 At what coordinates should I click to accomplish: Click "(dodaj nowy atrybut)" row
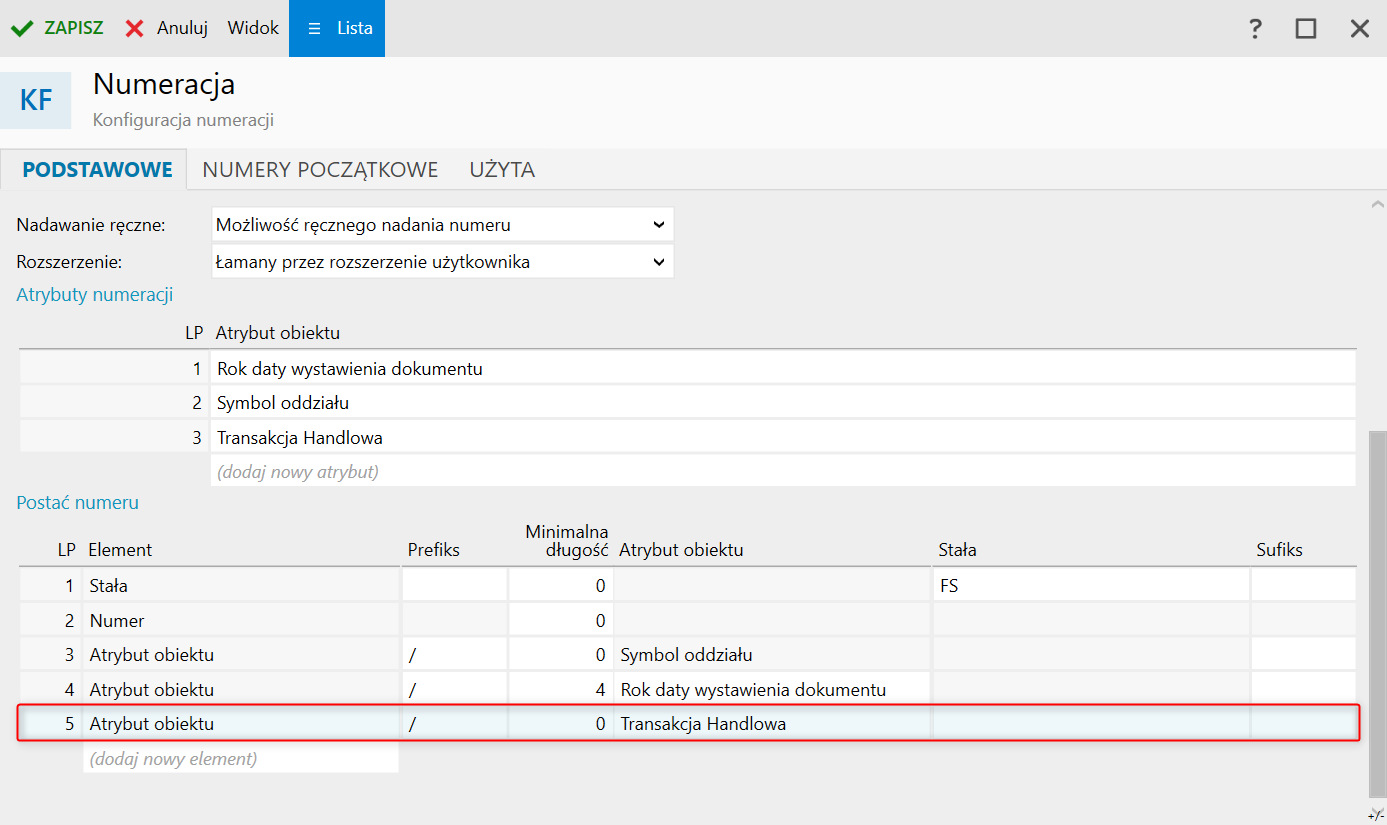[298, 470]
